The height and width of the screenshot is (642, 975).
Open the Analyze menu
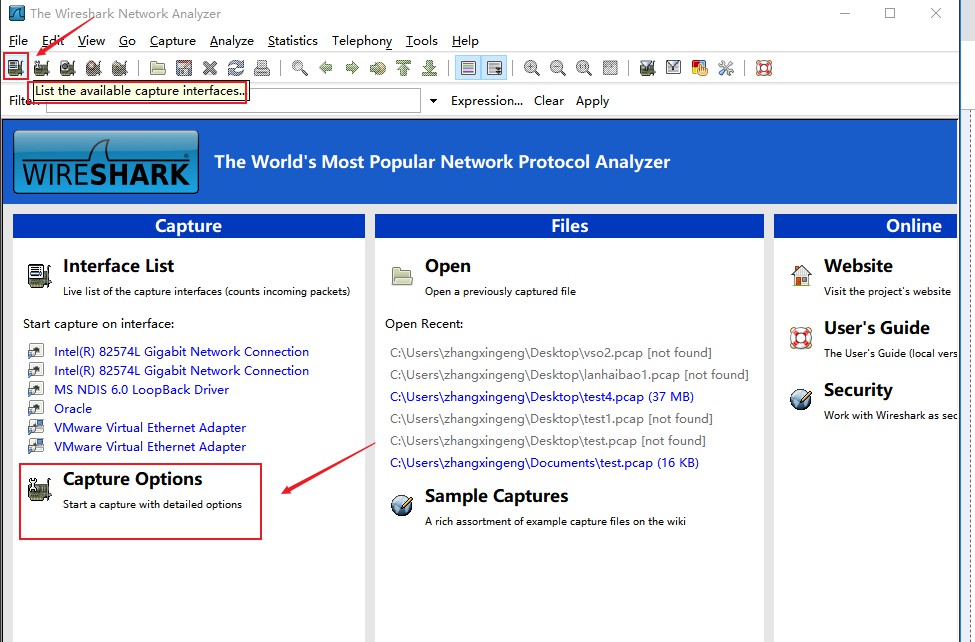(x=231, y=41)
